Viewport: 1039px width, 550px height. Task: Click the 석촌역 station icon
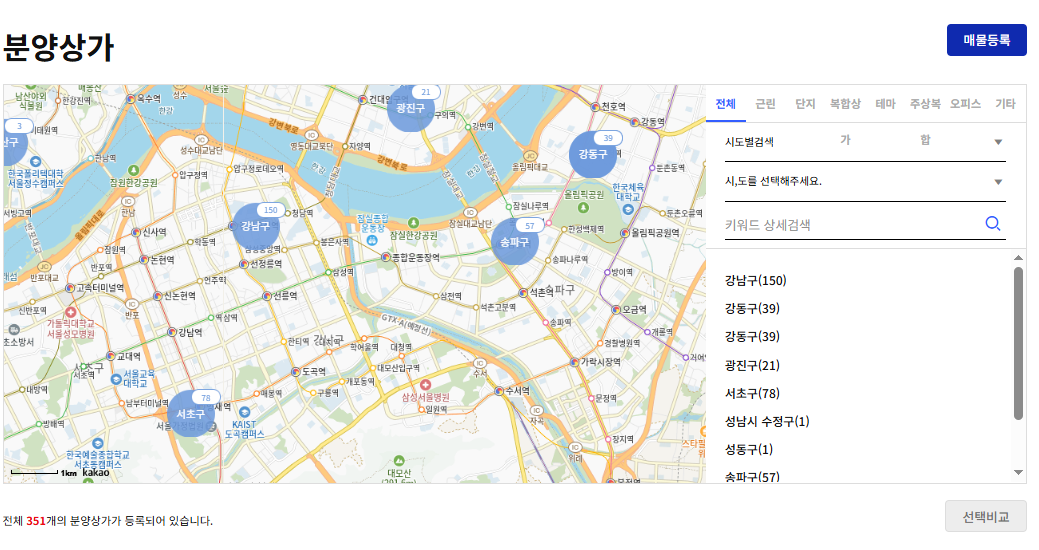522,292
